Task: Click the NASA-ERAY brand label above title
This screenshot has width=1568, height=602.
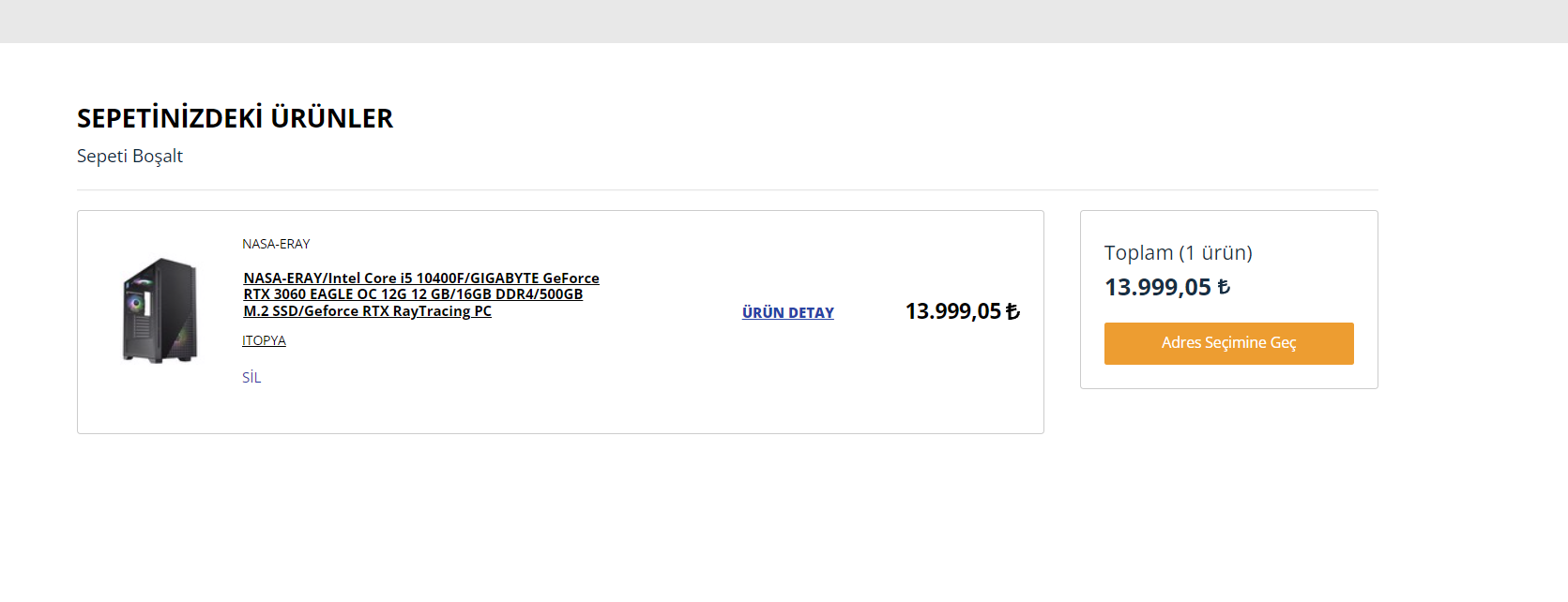Action: click(x=276, y=244)
